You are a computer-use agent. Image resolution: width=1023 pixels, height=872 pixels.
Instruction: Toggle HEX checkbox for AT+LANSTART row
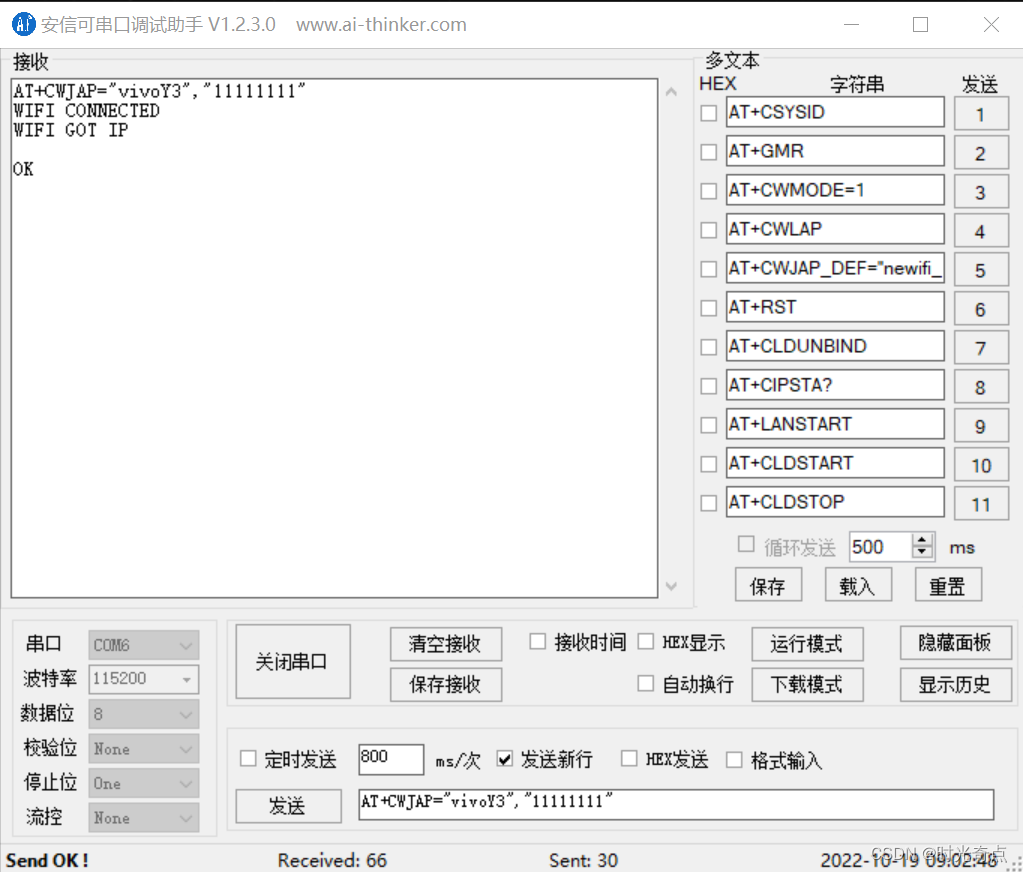click(709, 425)
